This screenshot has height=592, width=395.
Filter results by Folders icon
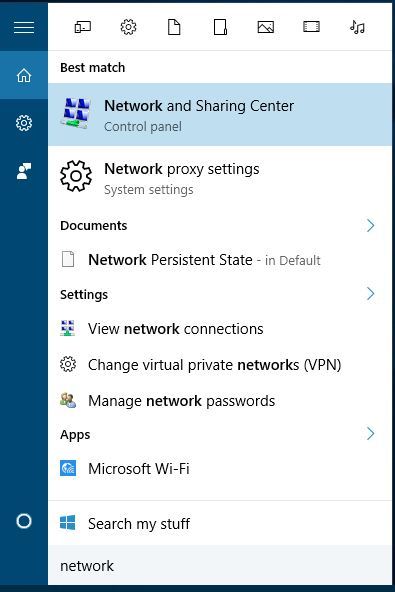pos(220,27)
